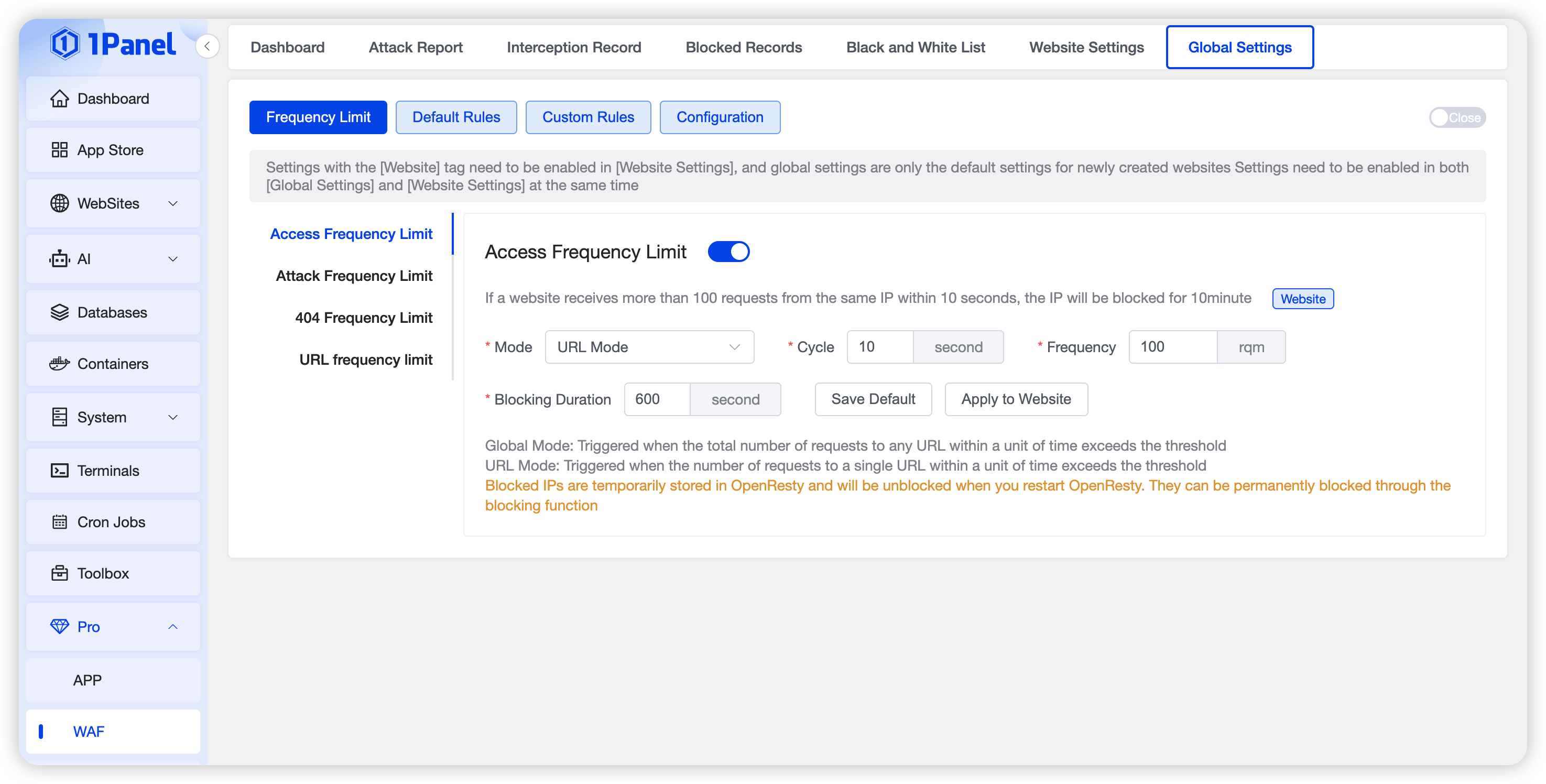
Task: Collapse the sidebar with arrow button
Action: (207, 46)
